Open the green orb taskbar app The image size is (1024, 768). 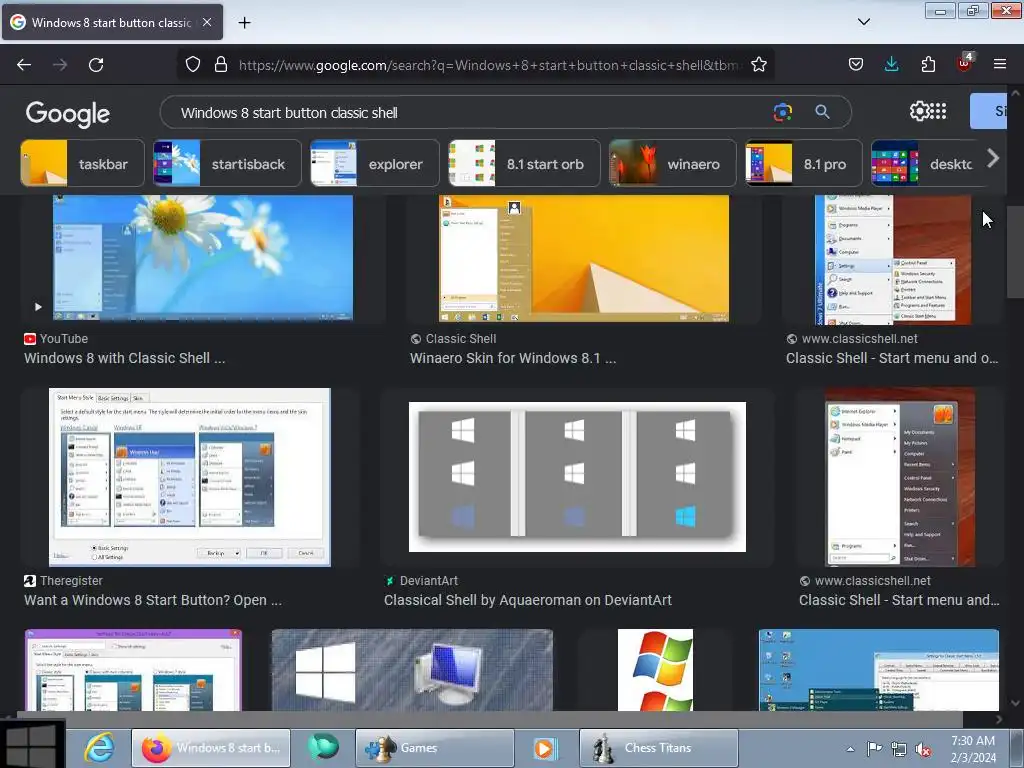[x=323, y=748]
